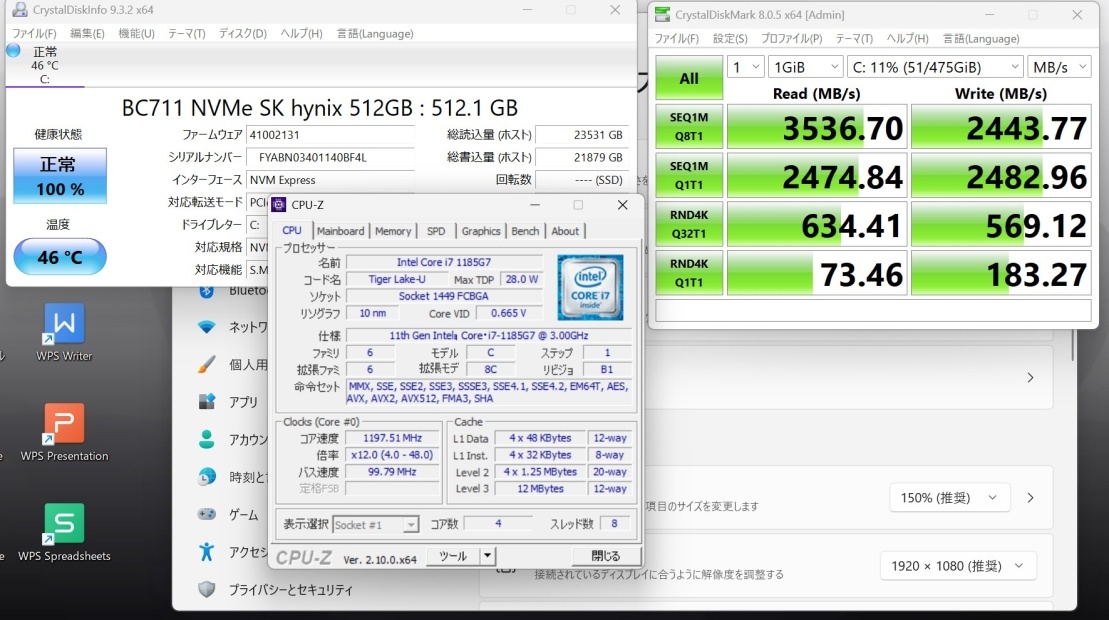Image resolution: width=1109 pixels, height=620 pixels.
Task: Start the RND4K Q1T1 benchmark test
Action: point(689,273)
